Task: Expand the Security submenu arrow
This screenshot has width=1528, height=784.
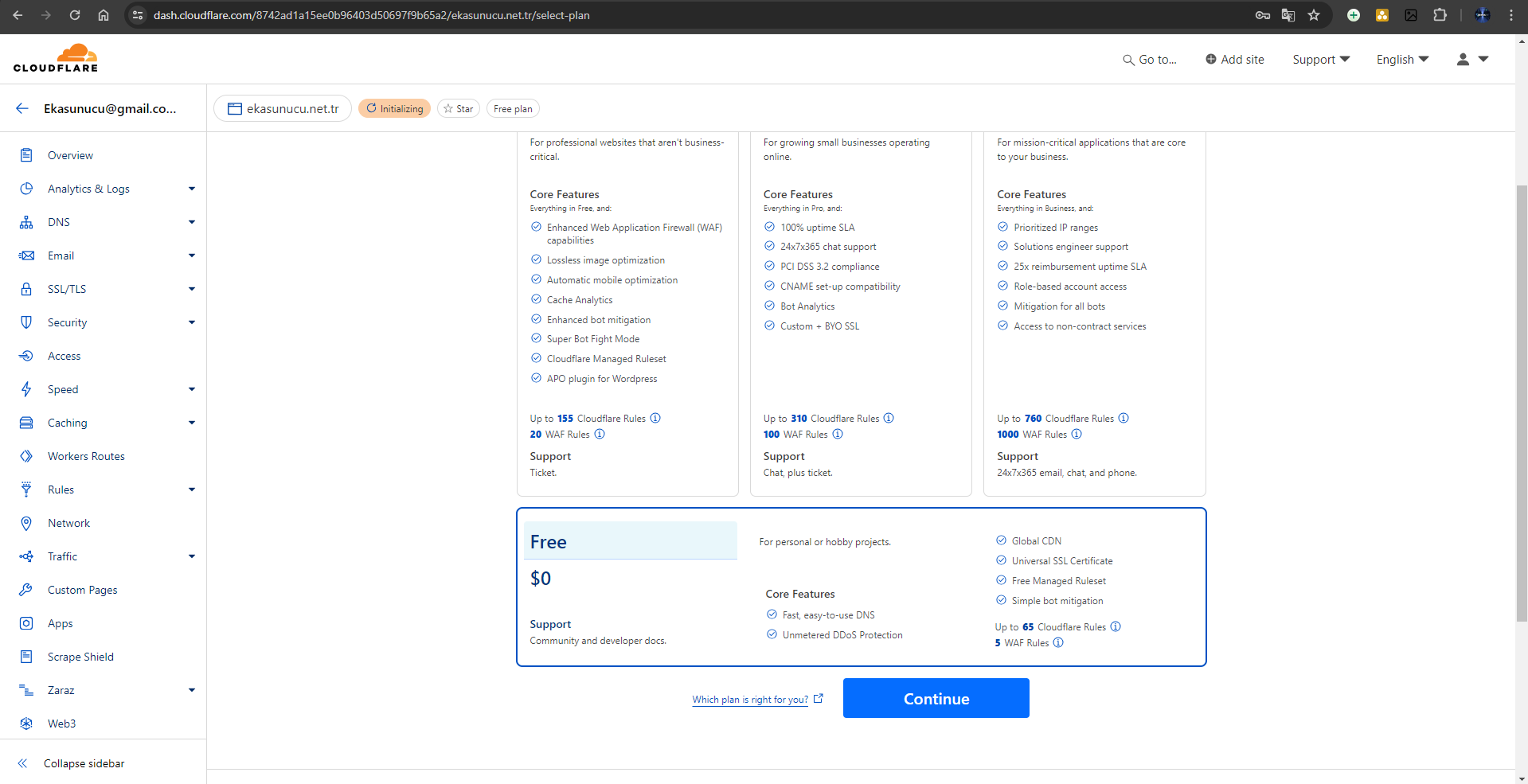Action: [x=192, y=322]
